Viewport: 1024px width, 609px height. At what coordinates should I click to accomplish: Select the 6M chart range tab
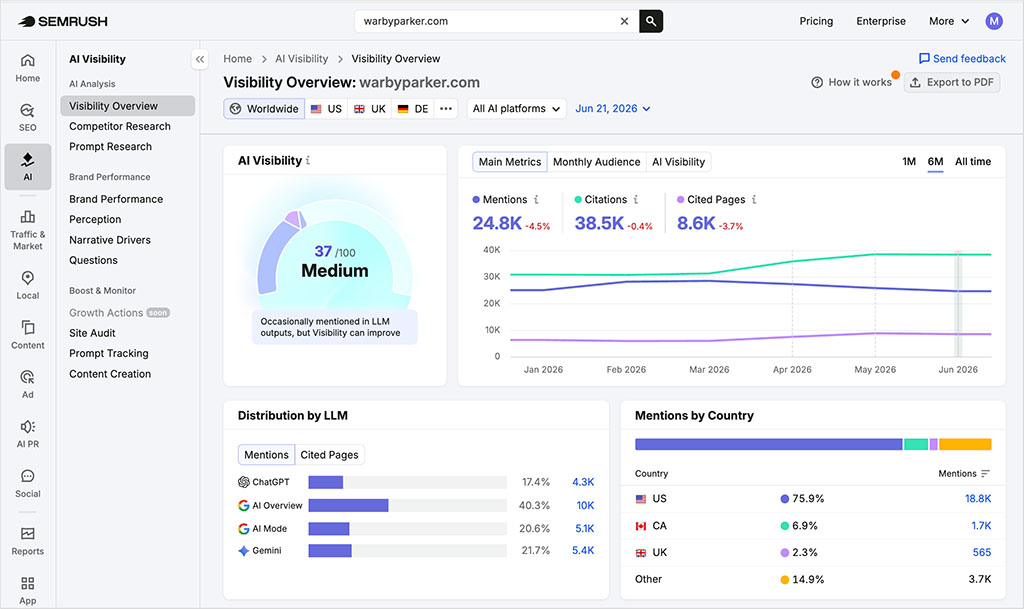pos(935,162)
